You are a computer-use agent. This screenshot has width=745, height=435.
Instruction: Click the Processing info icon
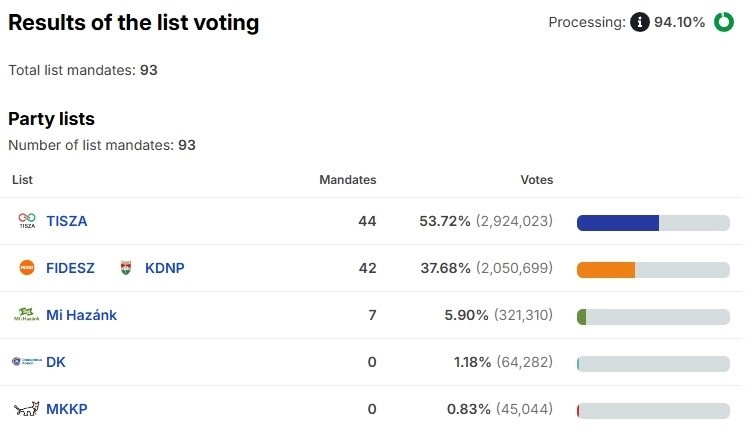640,22
